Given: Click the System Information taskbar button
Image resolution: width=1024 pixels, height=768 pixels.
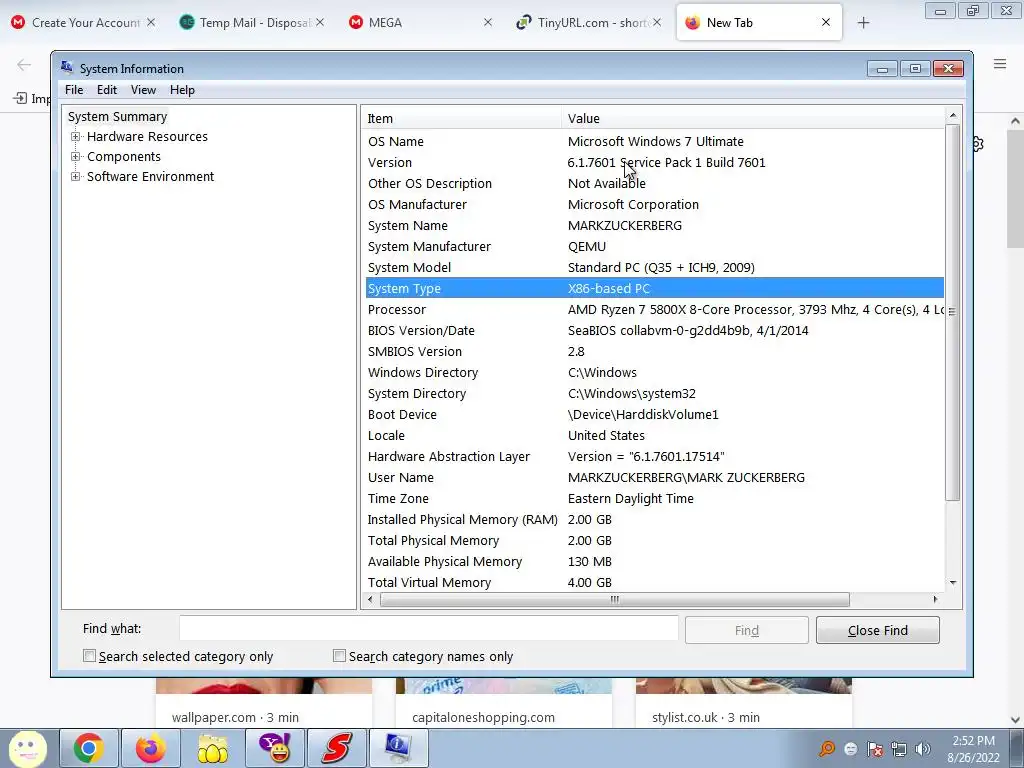Looking at the screenshot, I should (x=398, y=748).
